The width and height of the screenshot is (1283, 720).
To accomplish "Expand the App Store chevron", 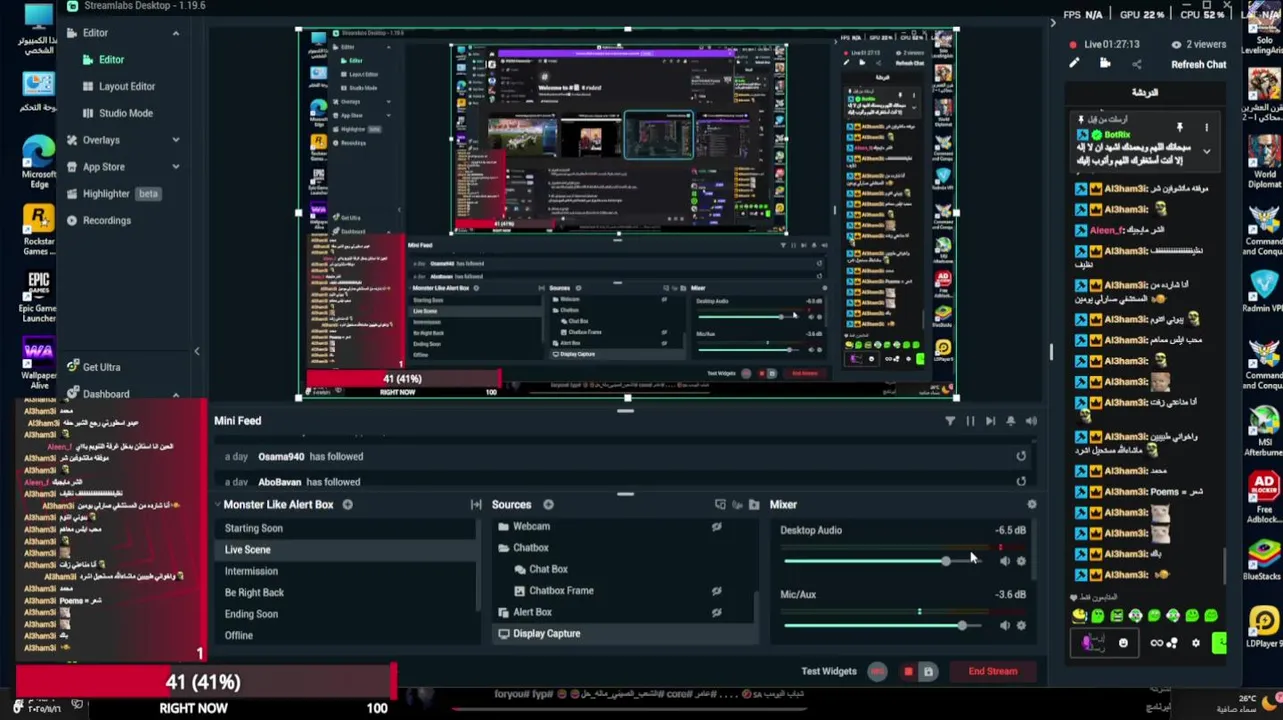I will click(176, 167).
